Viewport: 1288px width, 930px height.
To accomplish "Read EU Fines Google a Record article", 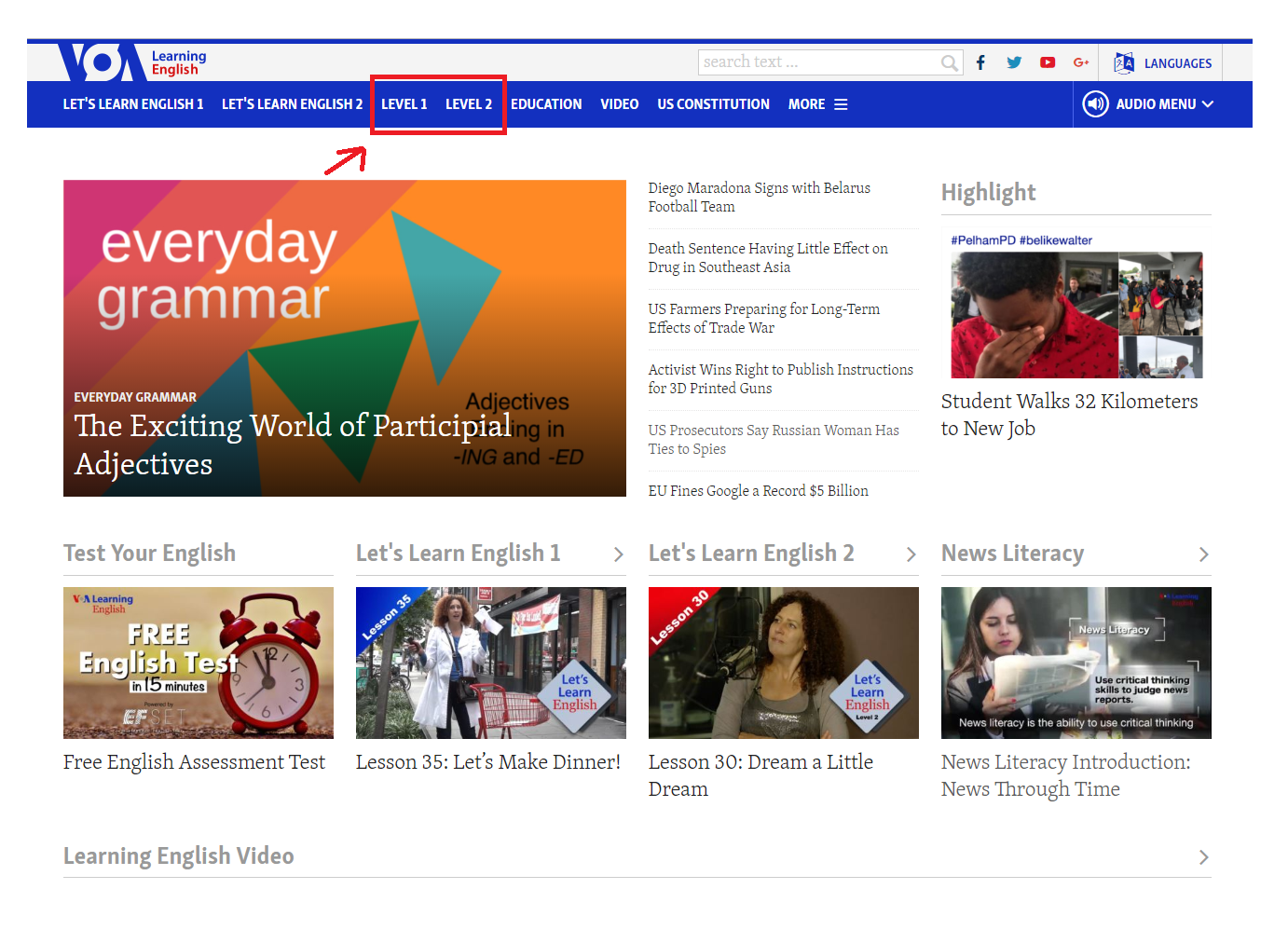I will (x=759, y=491).
